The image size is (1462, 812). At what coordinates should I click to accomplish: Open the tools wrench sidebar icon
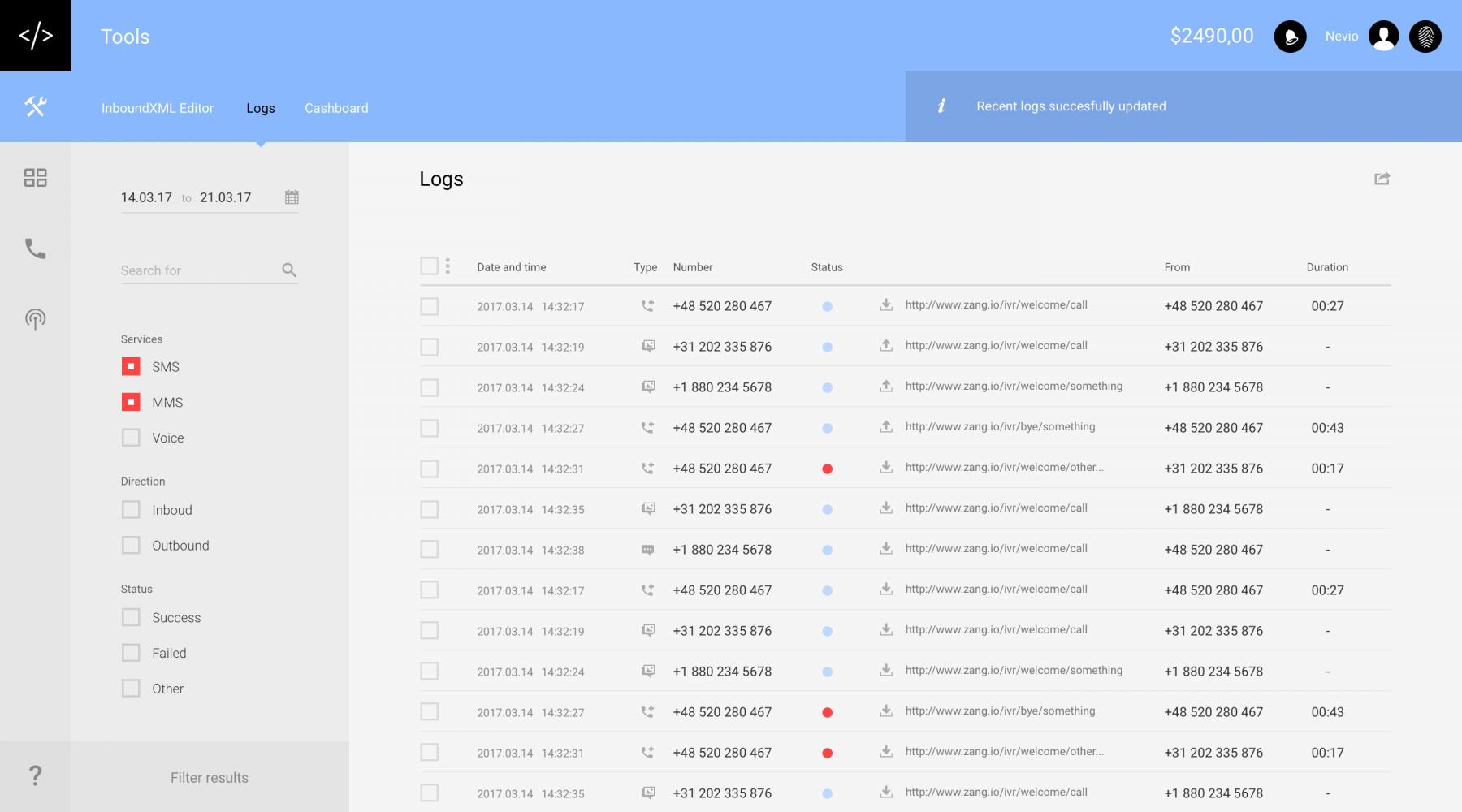click(36, 106)
